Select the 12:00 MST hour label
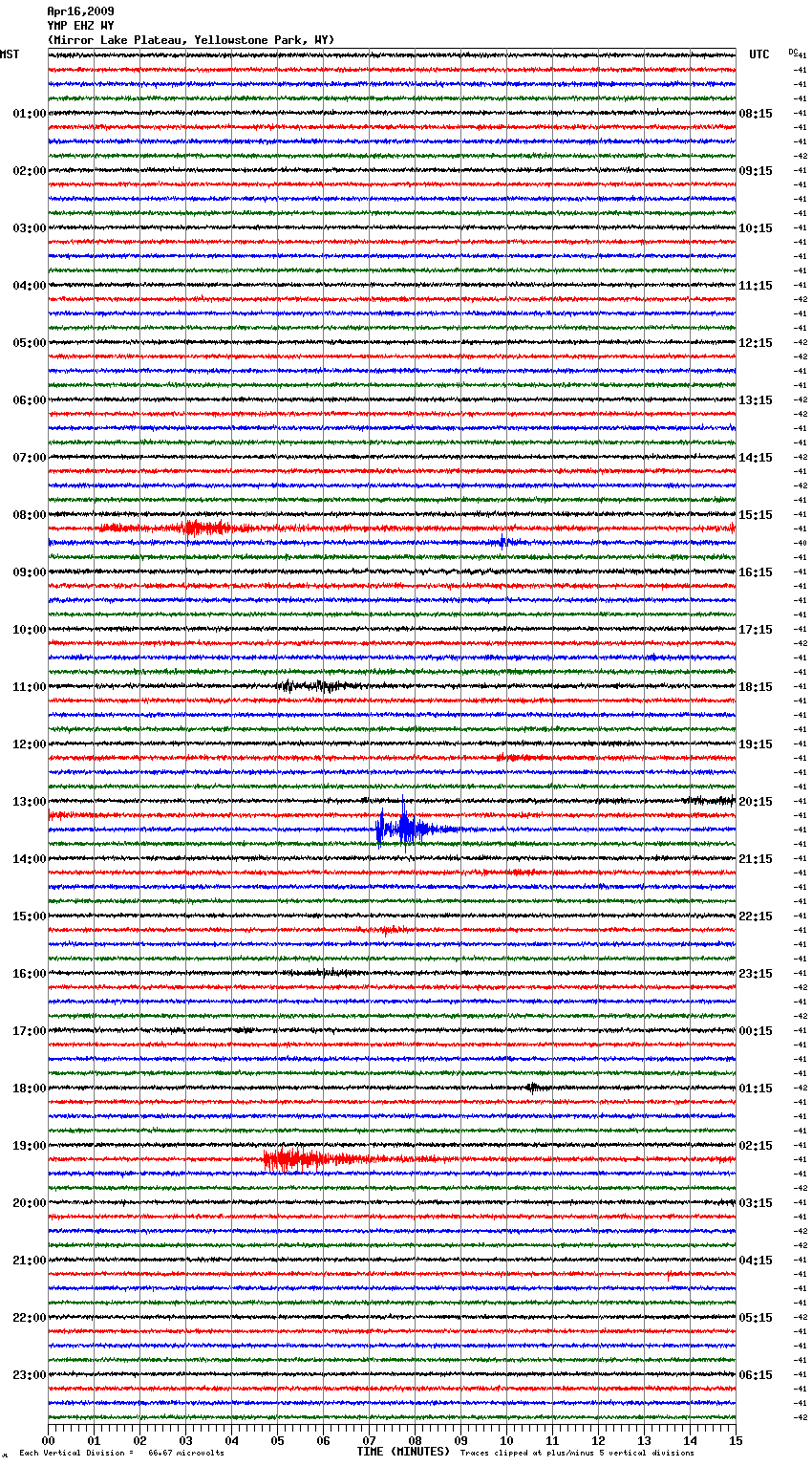 [x=30, y=744]
